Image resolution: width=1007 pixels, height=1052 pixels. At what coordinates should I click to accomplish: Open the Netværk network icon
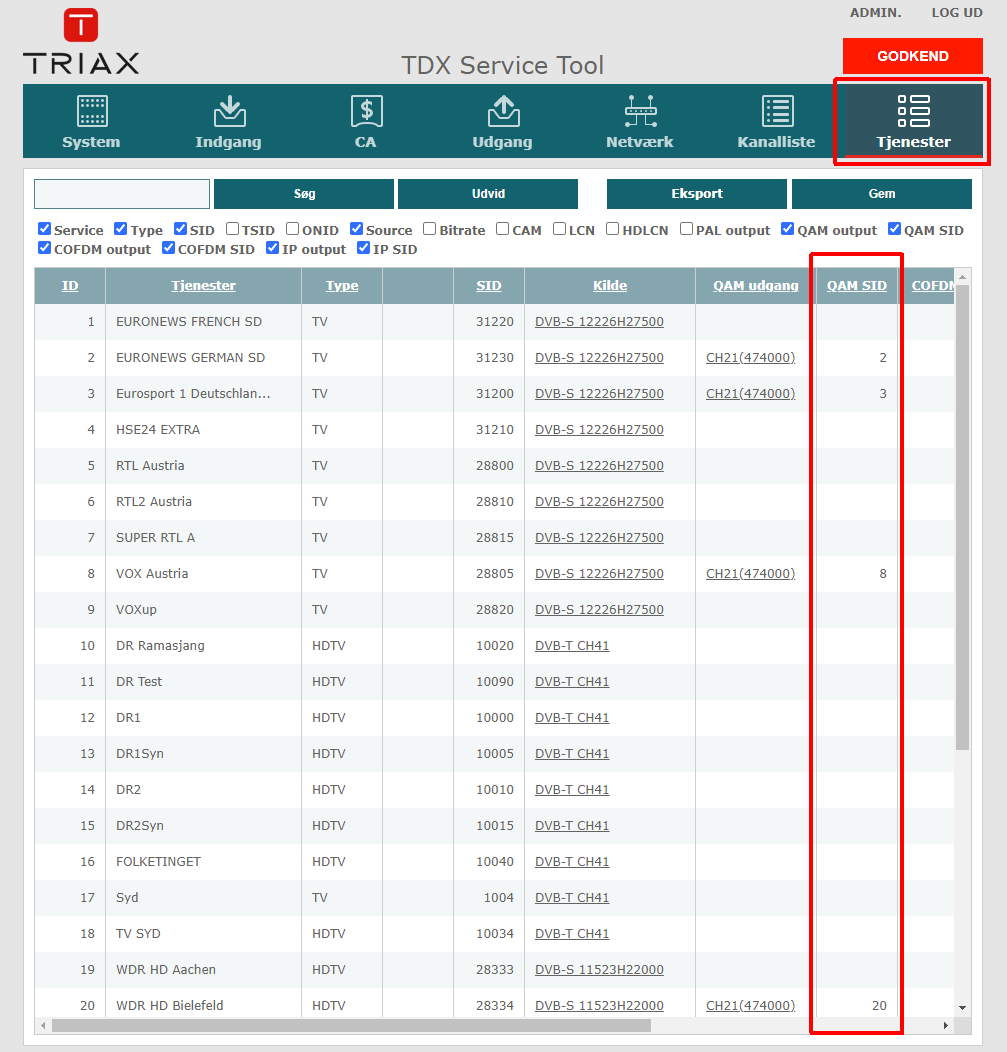pyautogui.click(x=641, y=111)
